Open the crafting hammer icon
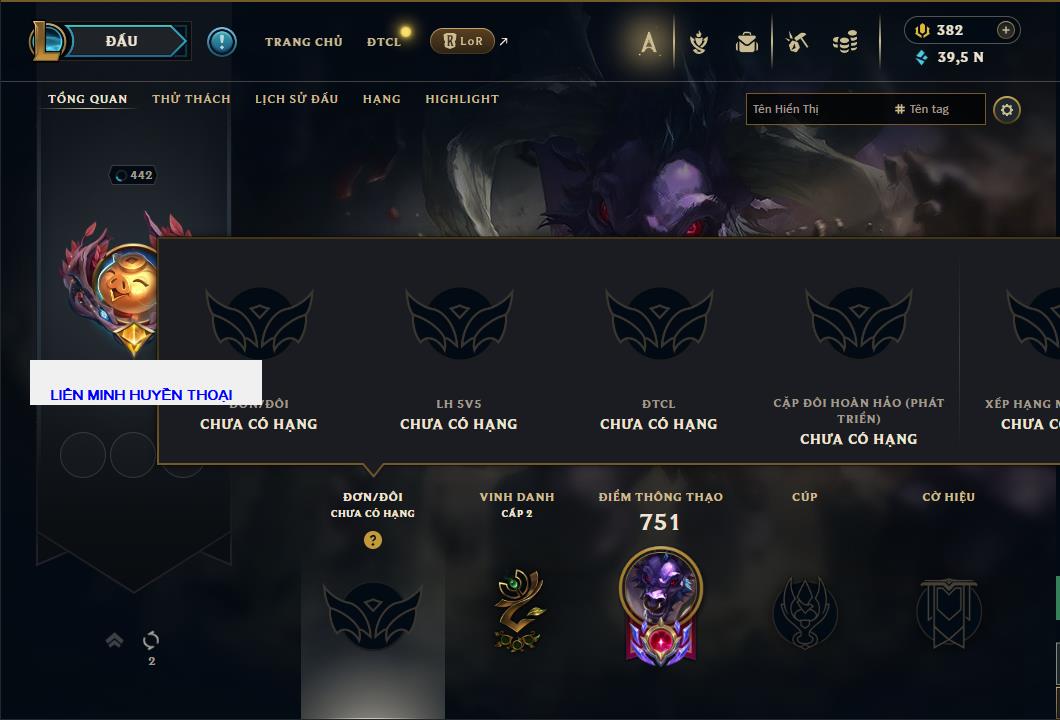 [797, 43]
